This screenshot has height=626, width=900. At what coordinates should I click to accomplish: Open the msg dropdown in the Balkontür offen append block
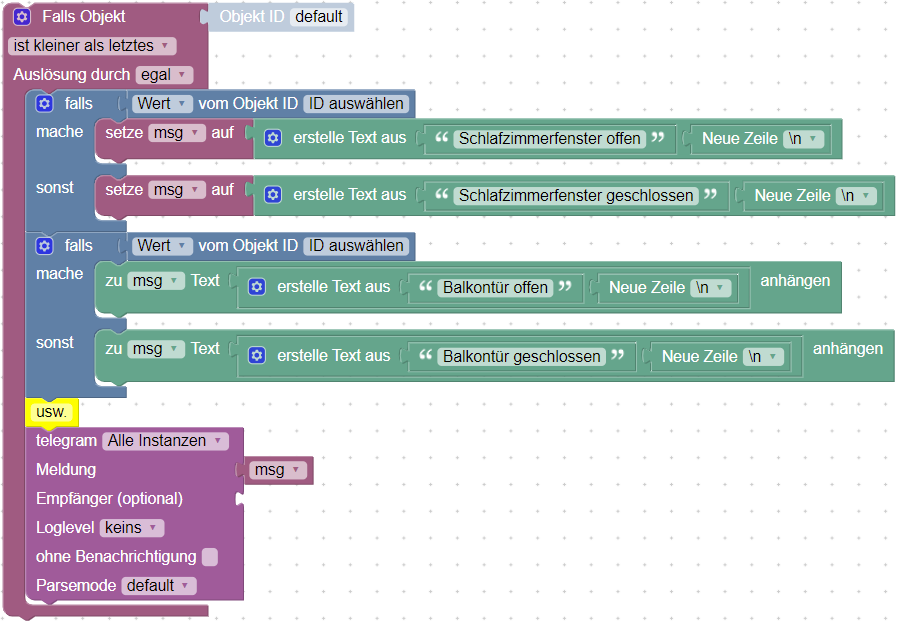tap(156, 281)
